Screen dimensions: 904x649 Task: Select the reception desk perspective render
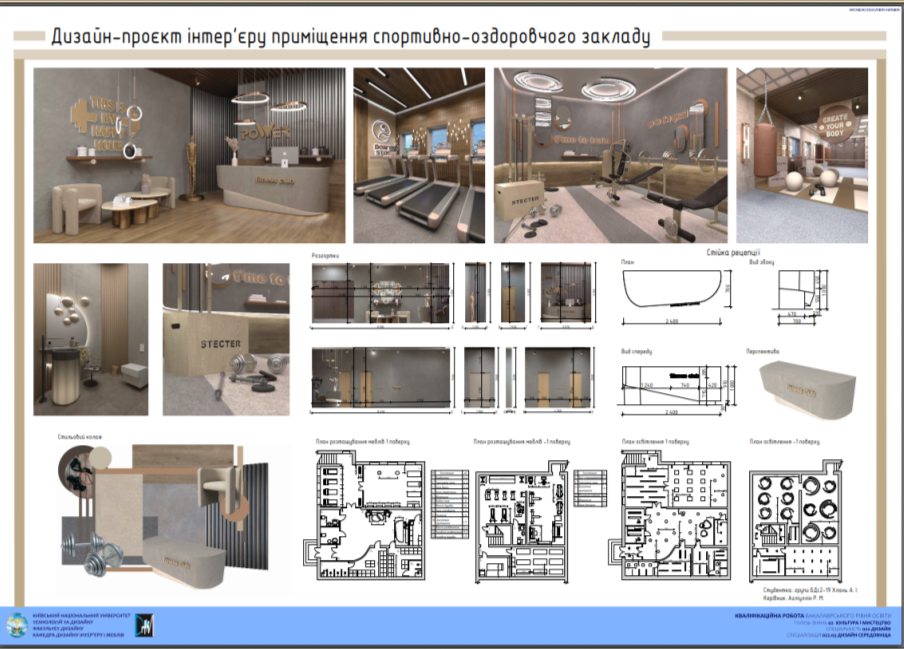point(807,389)
